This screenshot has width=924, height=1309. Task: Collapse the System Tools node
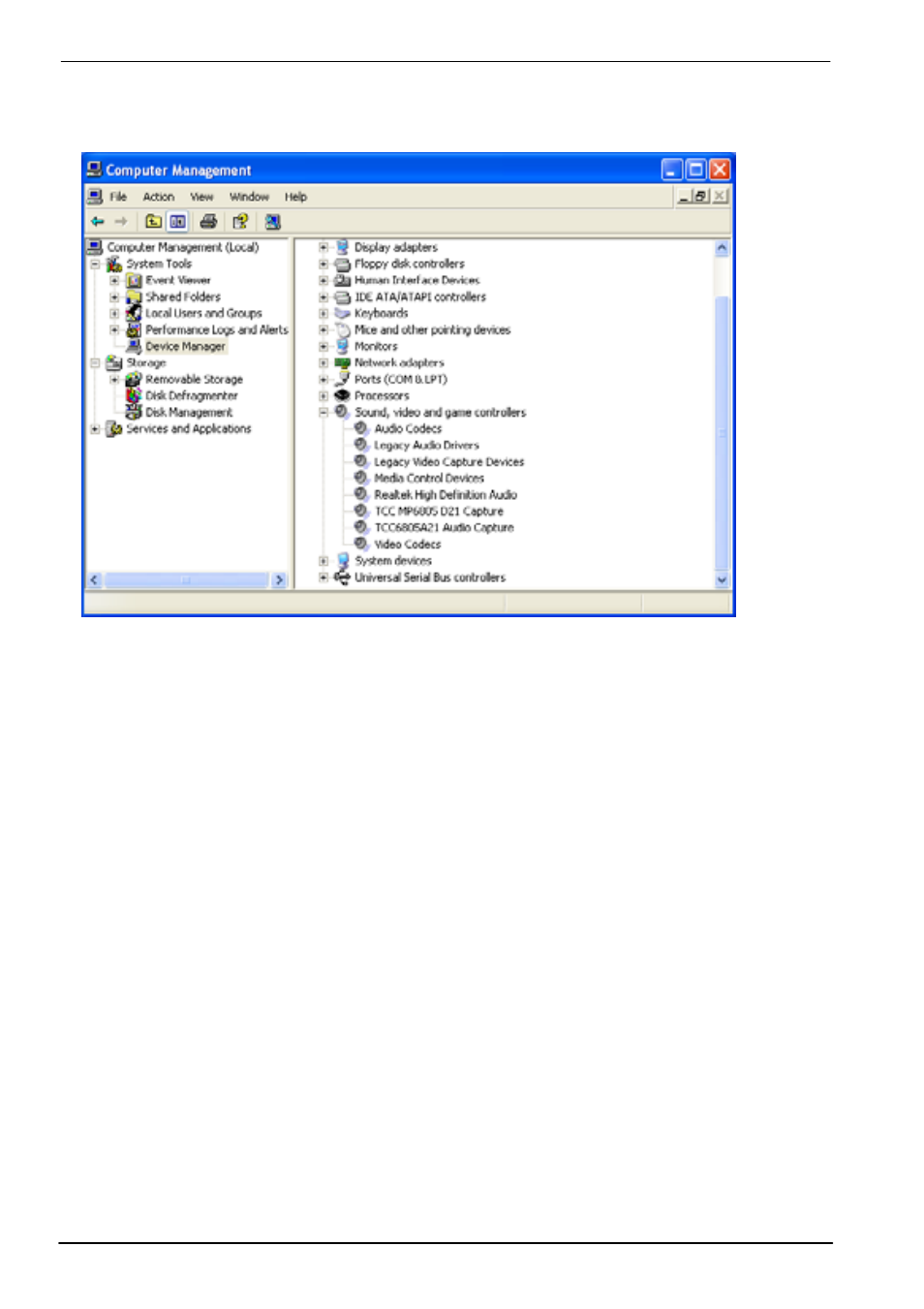(95, 265)
